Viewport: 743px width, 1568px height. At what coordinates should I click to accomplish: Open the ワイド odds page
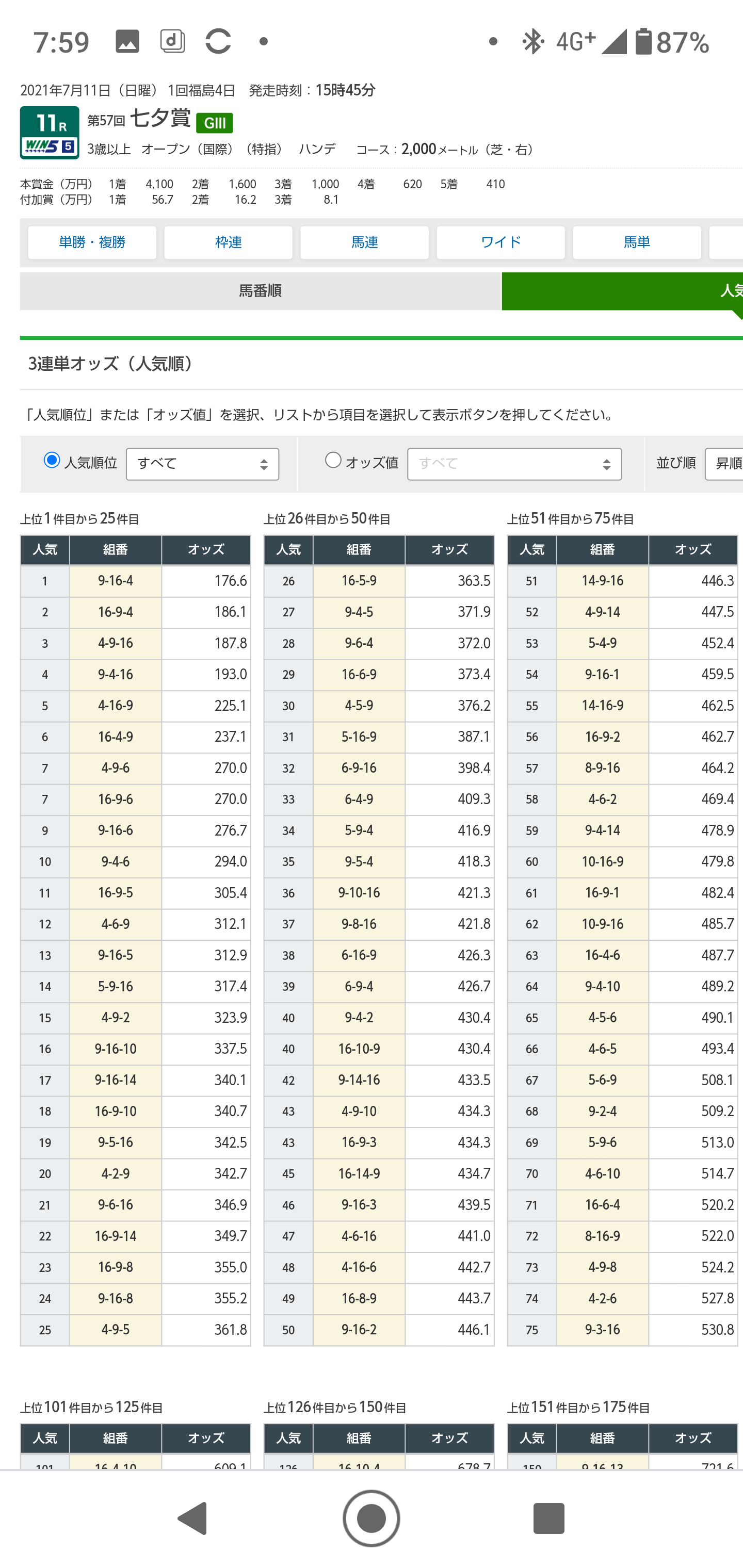[500, 242]
